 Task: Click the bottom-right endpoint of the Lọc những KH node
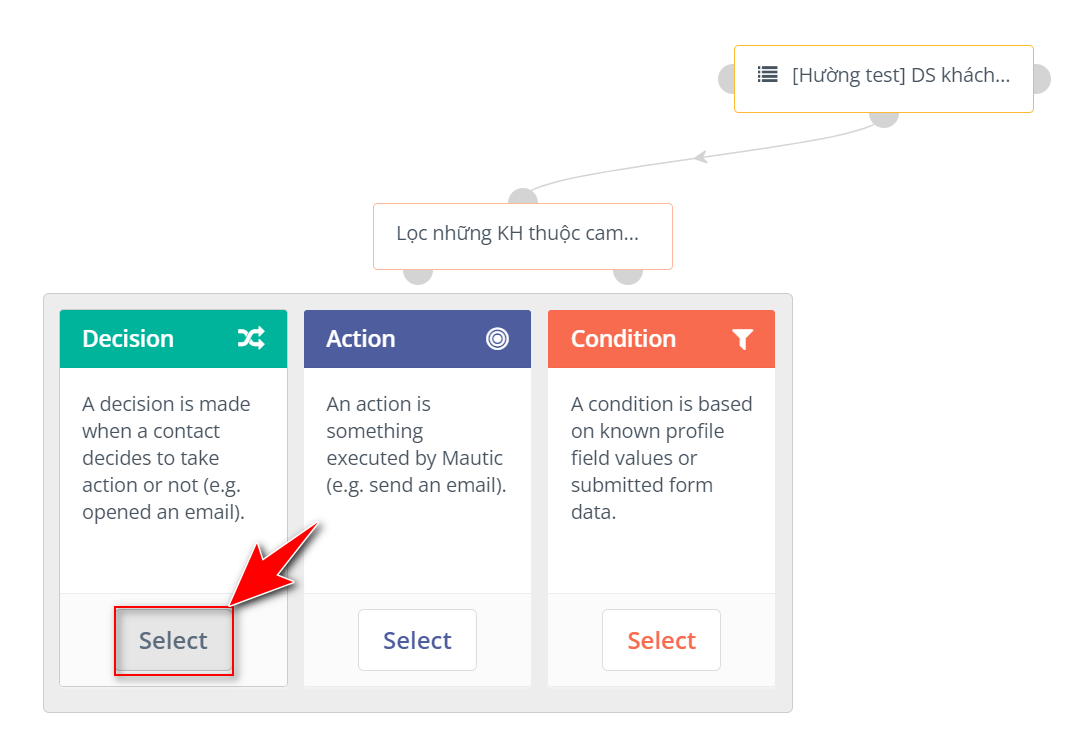pos(627,274)
